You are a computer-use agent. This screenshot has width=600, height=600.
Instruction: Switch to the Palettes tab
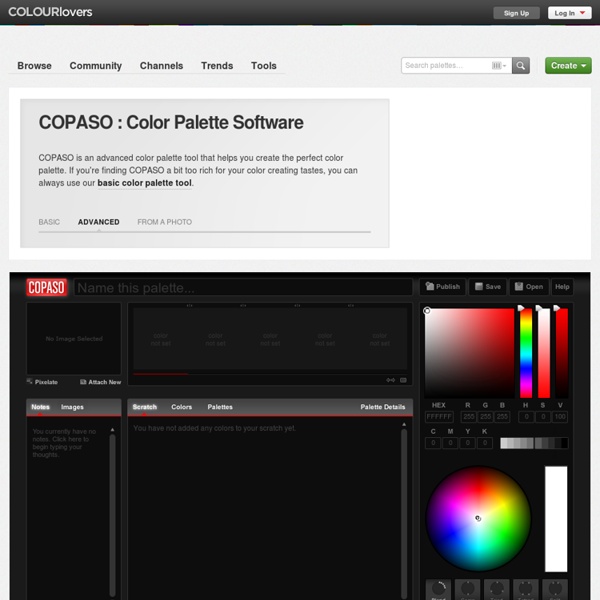220,407
